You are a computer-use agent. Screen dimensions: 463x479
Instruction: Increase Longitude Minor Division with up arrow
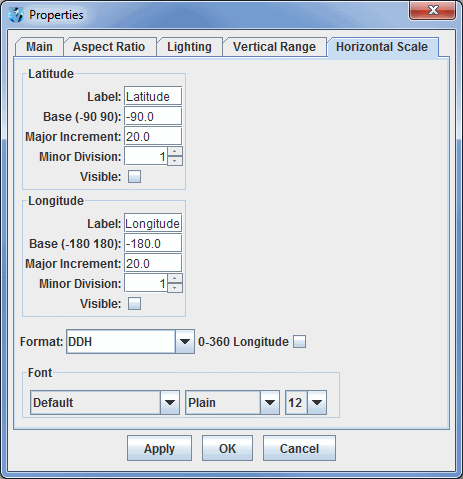[x=175, y=278]
